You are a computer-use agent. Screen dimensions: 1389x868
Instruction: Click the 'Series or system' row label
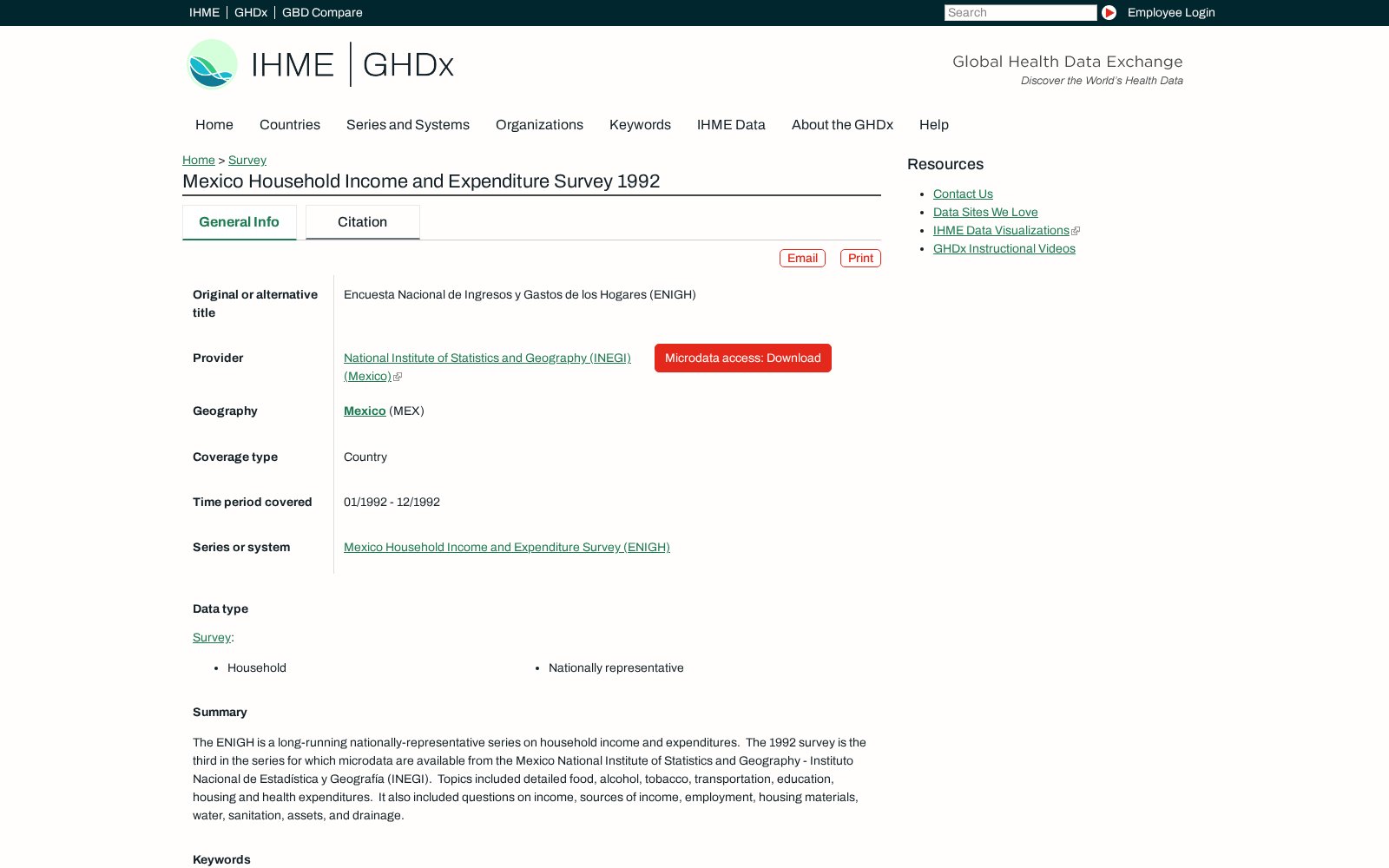(241, 547)
